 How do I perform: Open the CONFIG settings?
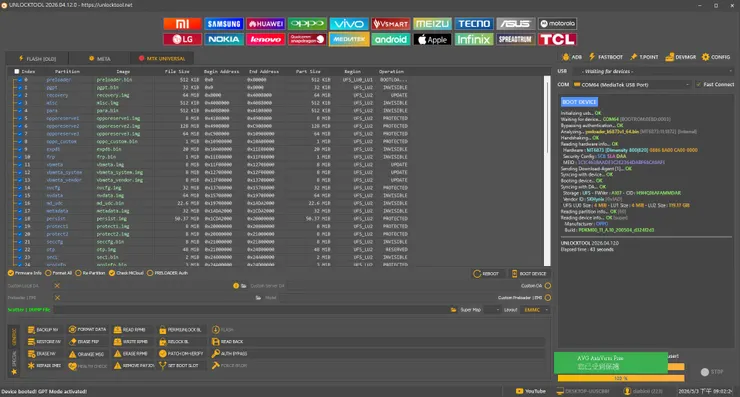[x=716, y=57]
